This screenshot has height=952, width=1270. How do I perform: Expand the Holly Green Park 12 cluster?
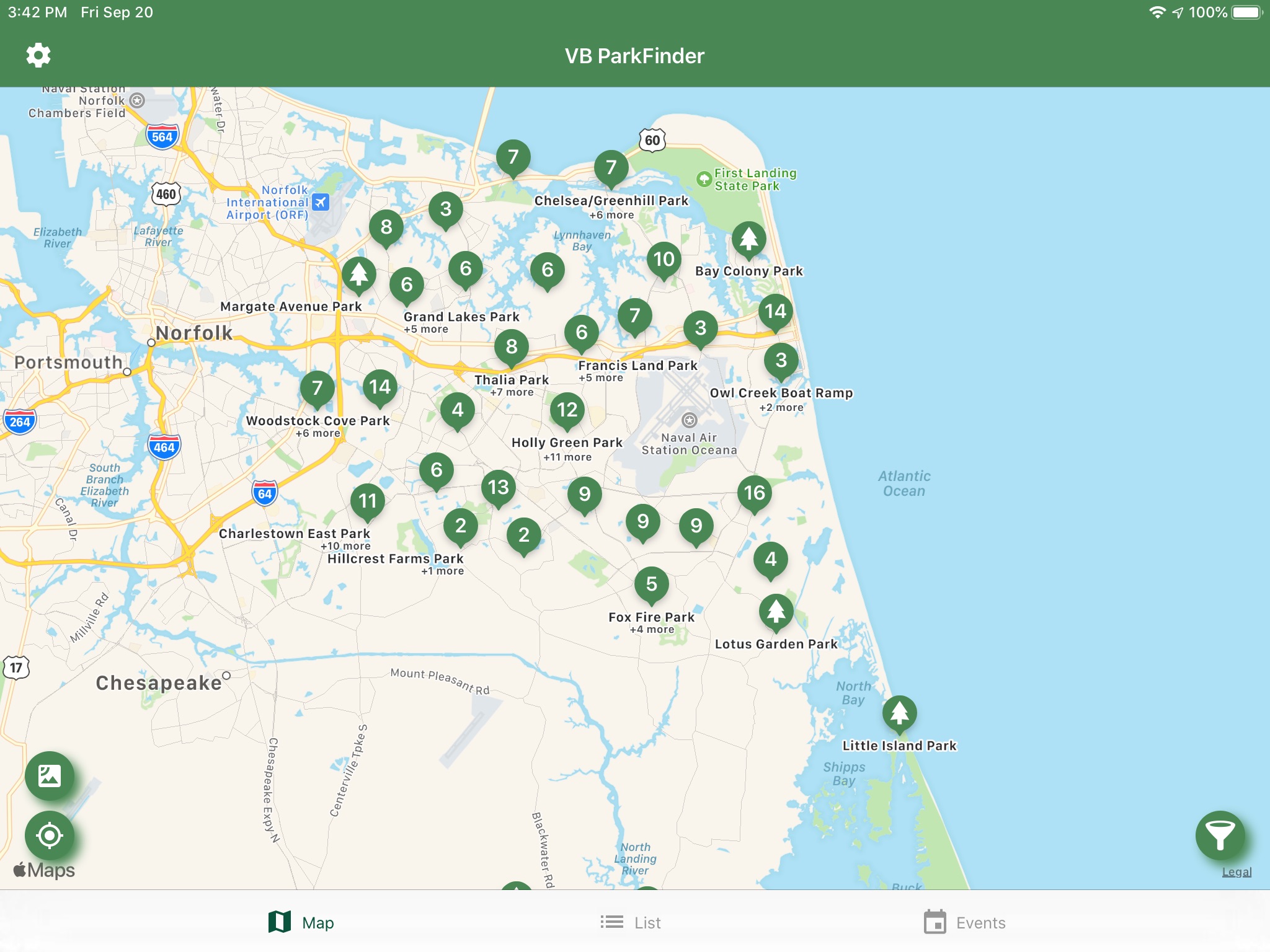tap(567, 410)
